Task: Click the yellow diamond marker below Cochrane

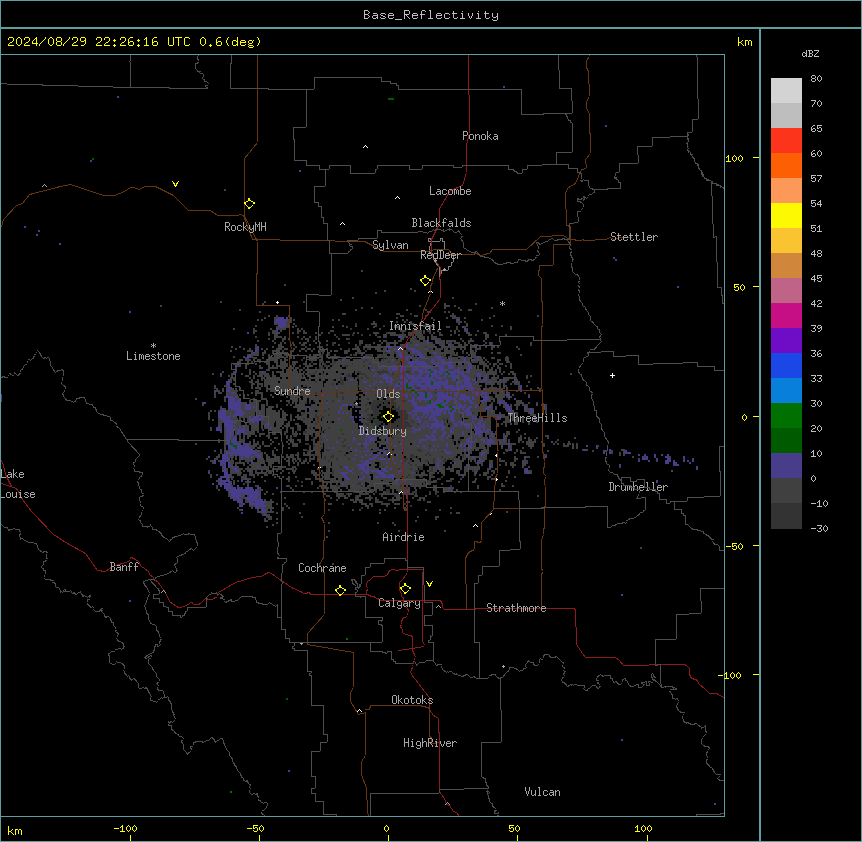Action: [x=340, y=590]
